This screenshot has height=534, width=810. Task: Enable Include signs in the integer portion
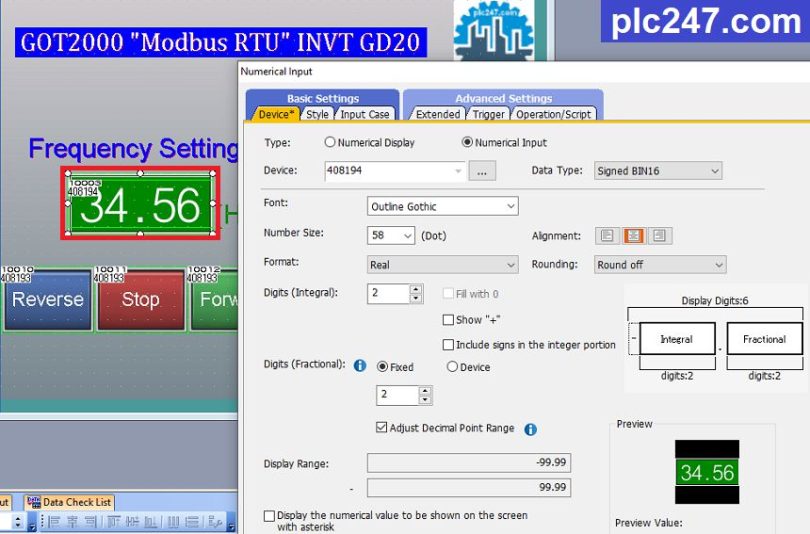[448, 344]
